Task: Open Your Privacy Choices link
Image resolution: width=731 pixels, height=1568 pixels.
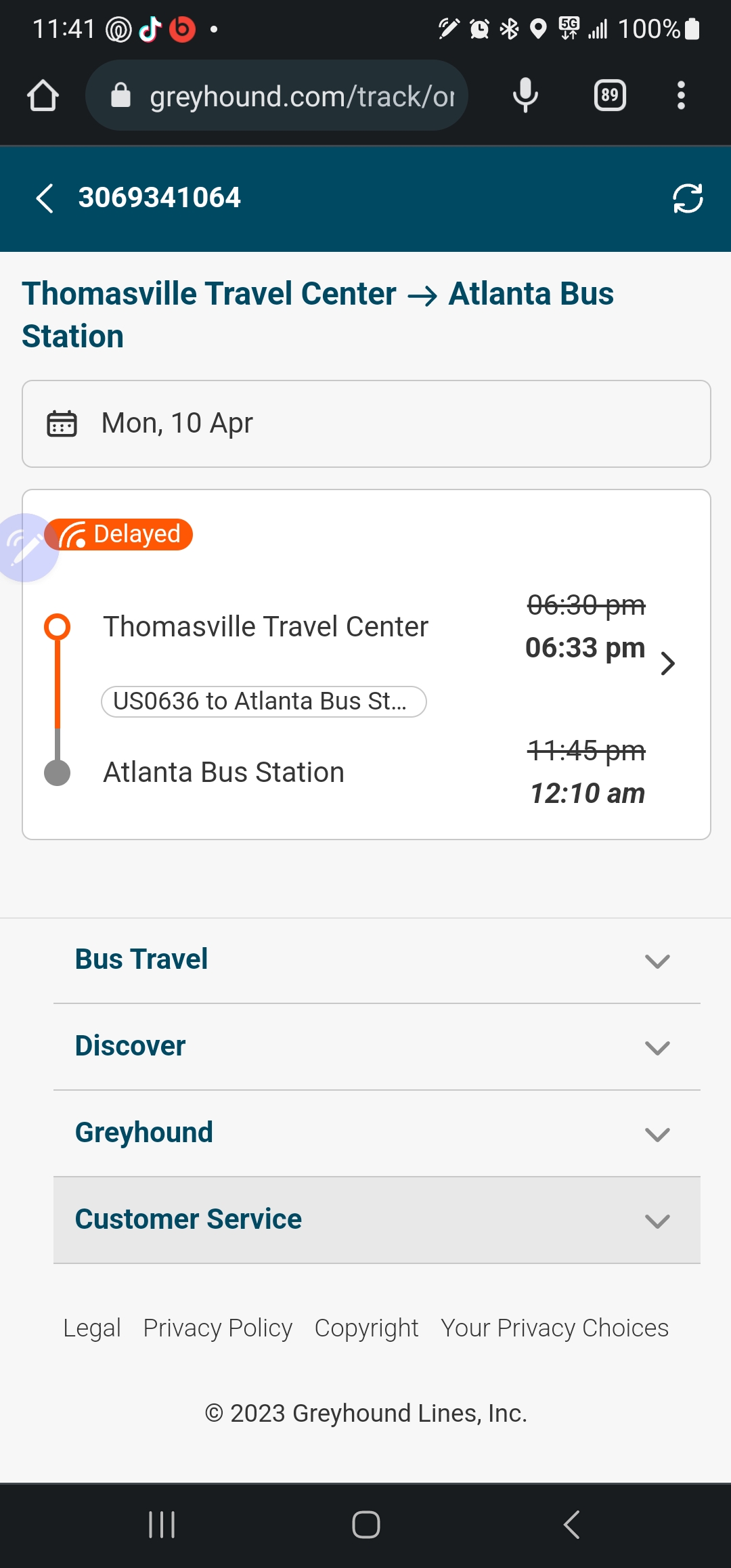Action: coord(554,1328)
